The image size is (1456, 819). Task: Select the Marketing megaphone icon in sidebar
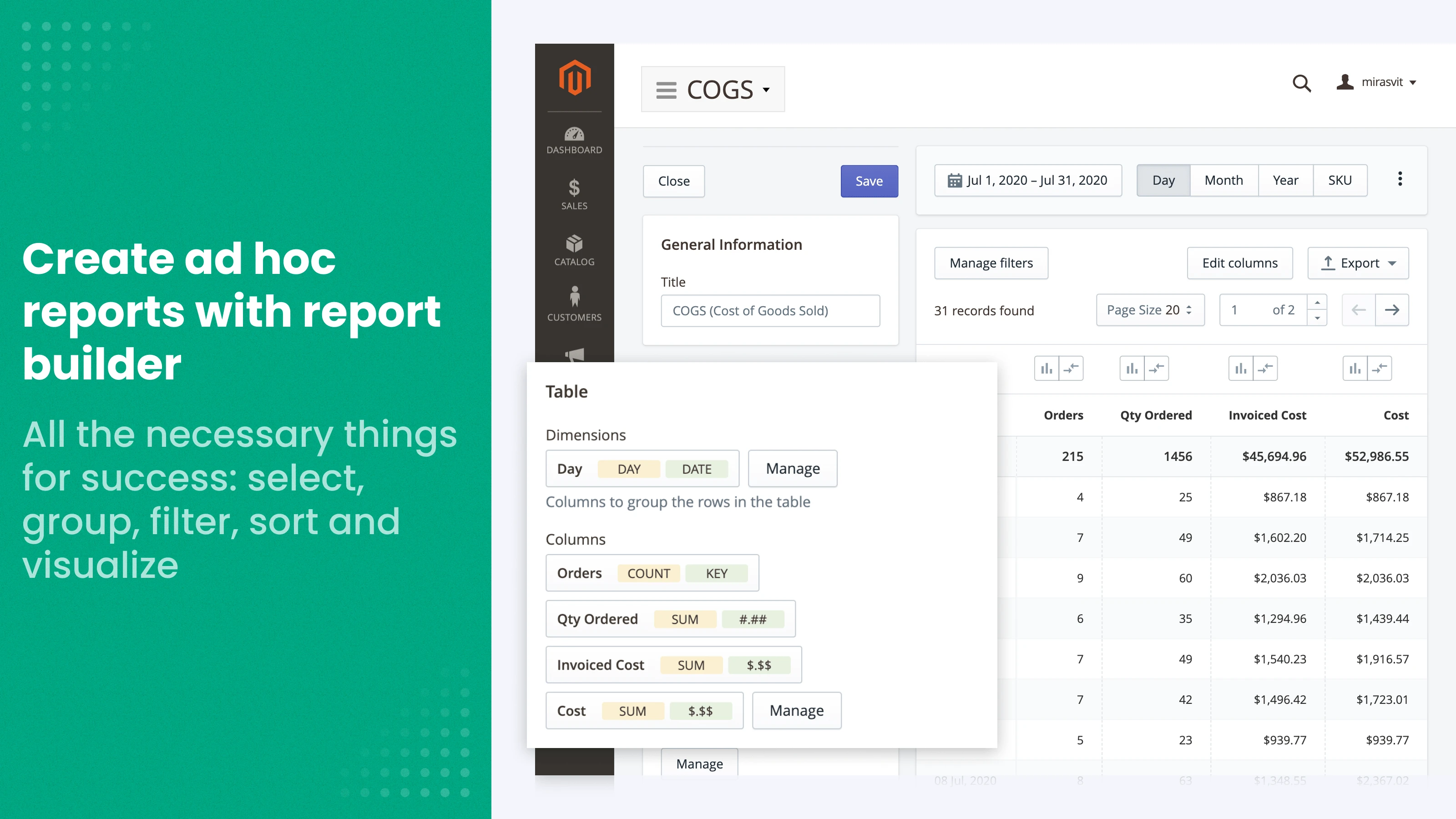[x=574, y=354]
